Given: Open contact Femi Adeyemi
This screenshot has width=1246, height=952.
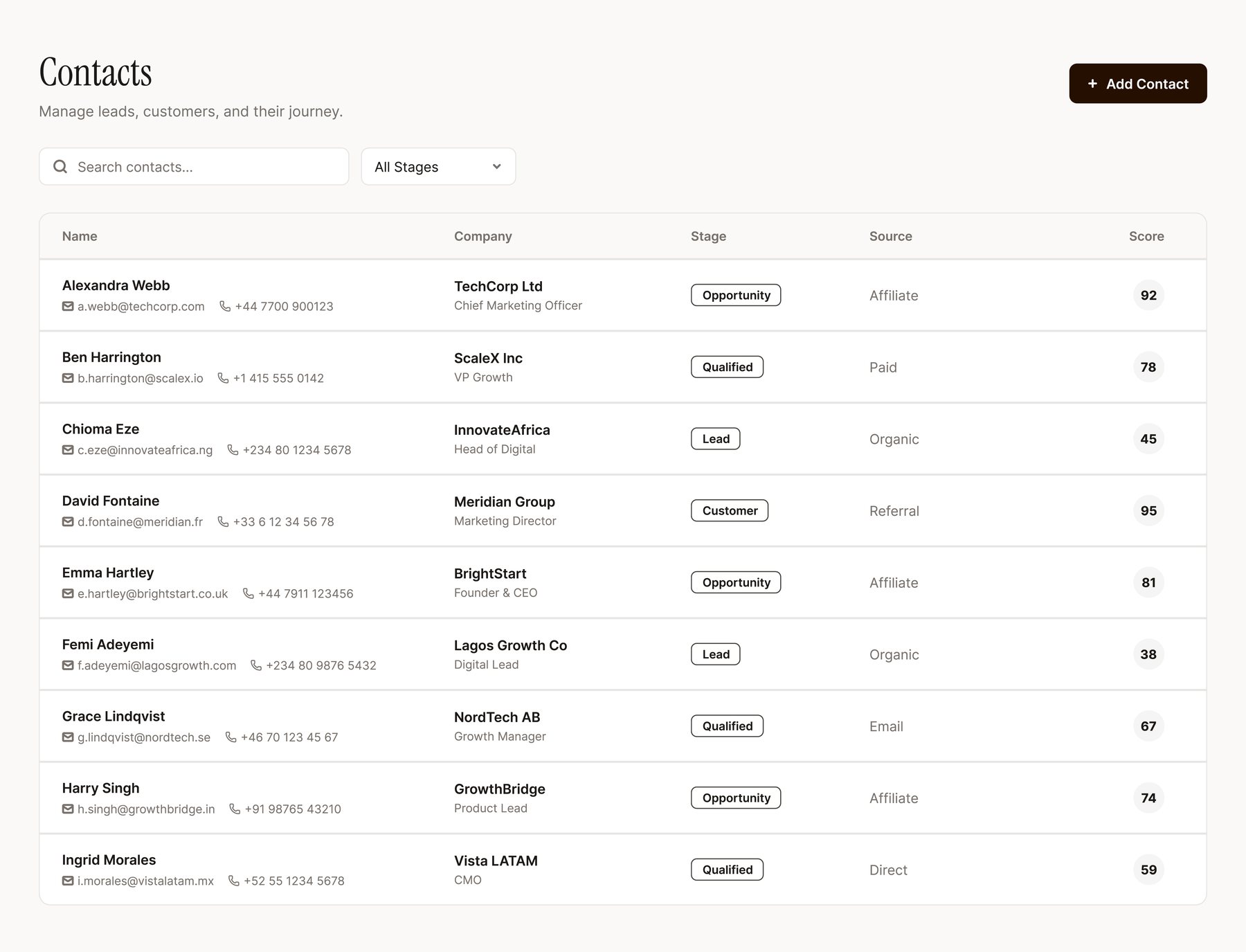Looking at the screenshot, I should (108, 645).
